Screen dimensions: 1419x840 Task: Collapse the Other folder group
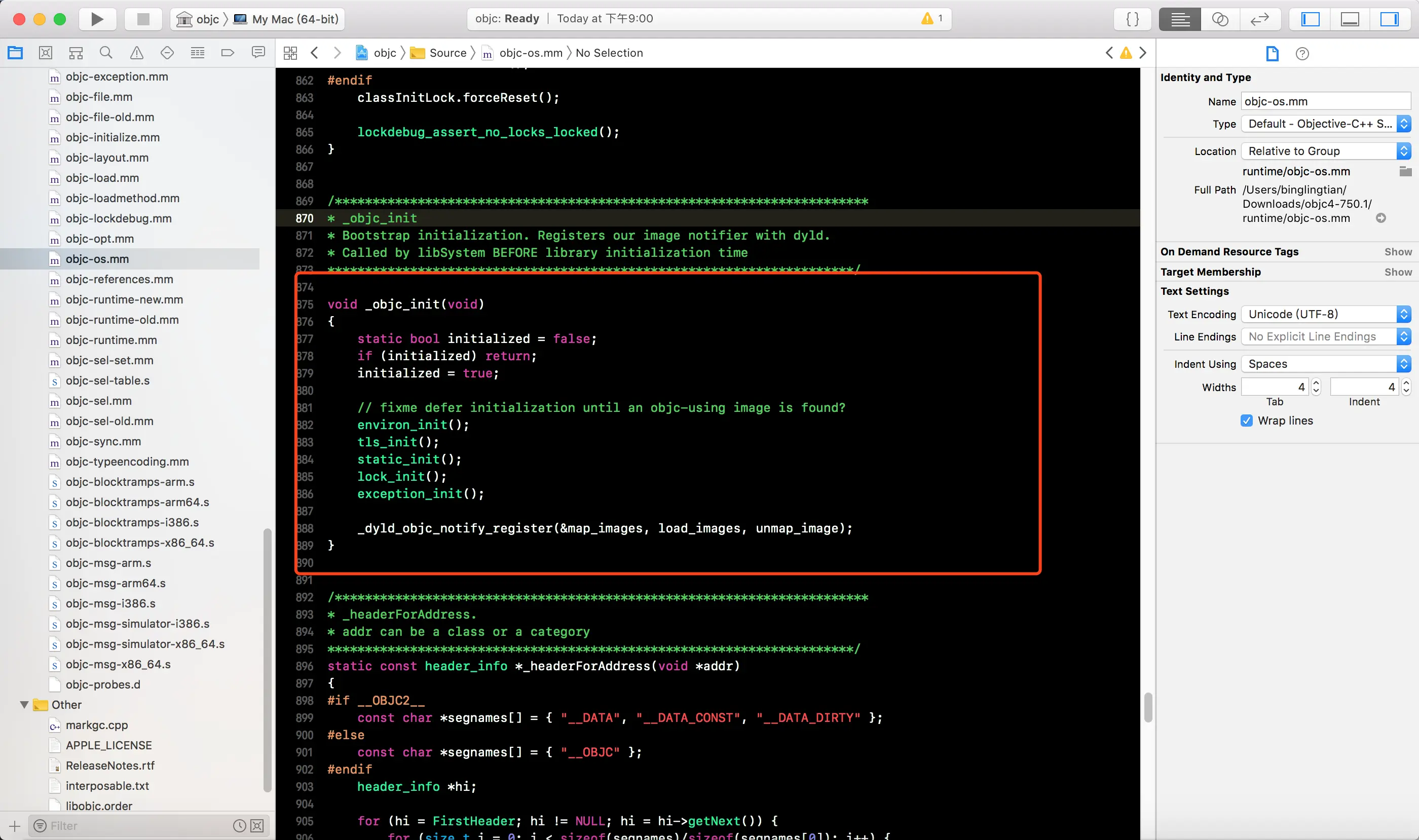24,705
